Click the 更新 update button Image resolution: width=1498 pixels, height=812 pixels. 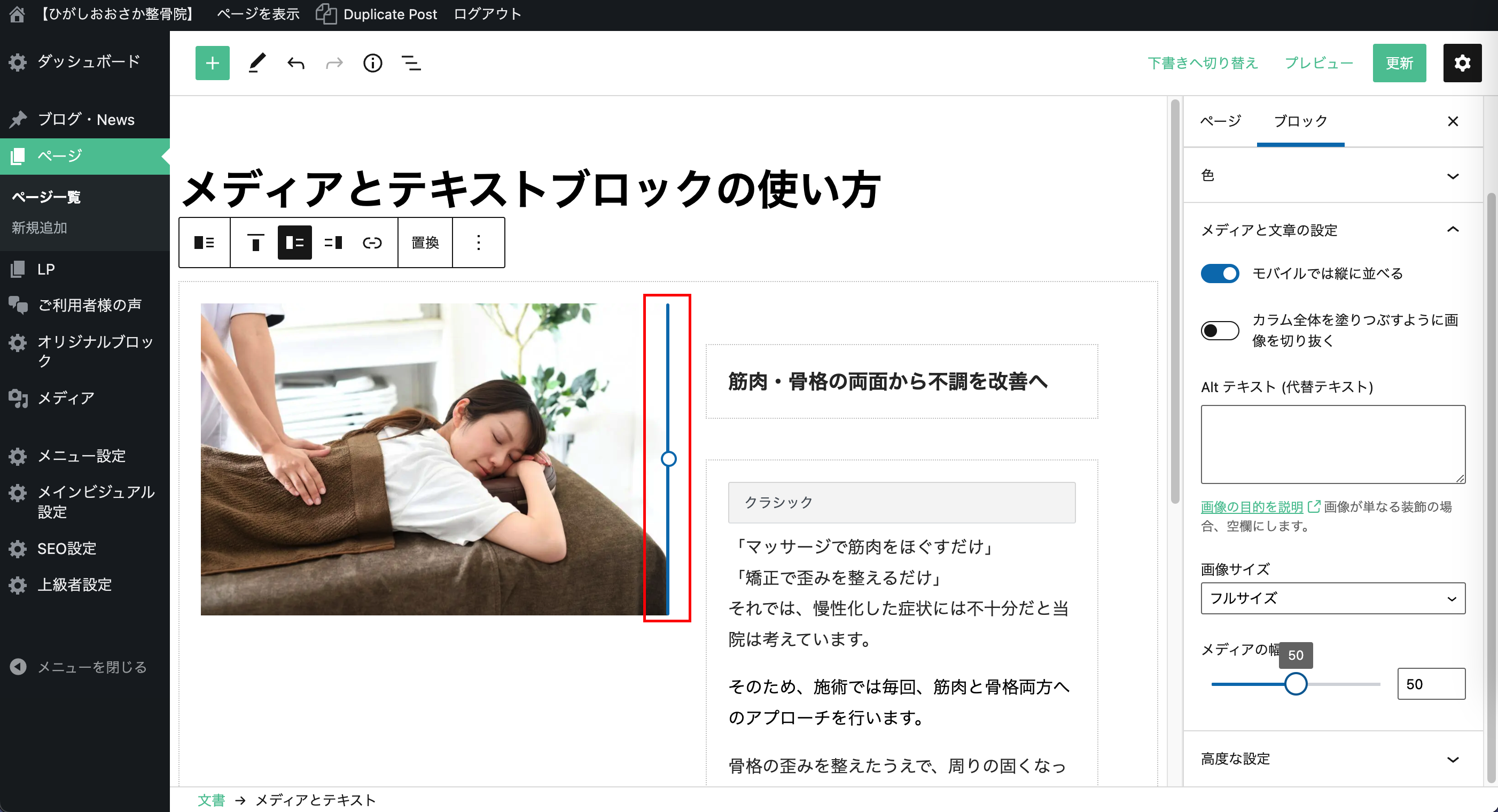1399,63
